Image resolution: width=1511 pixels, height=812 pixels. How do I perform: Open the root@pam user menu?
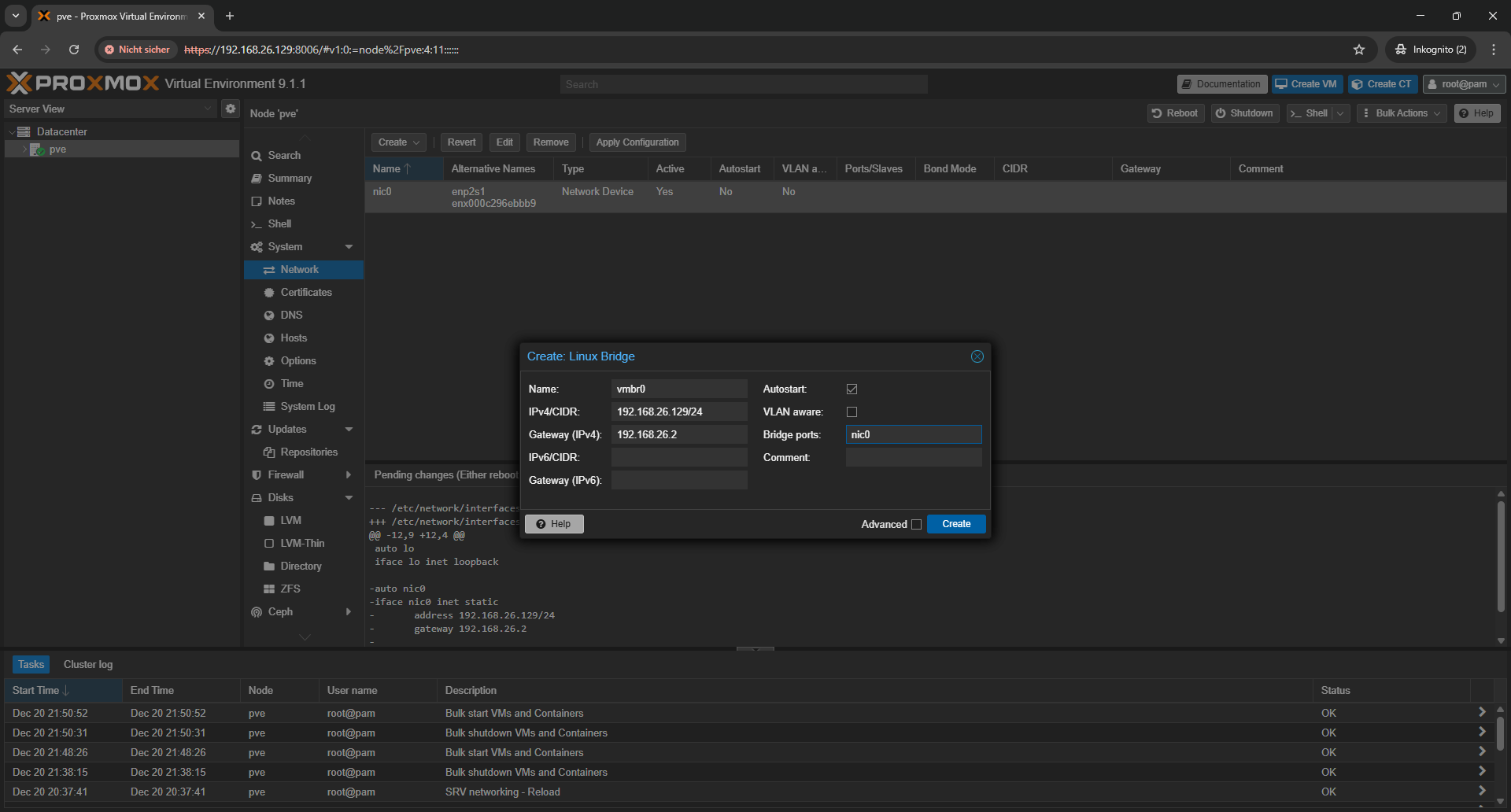pyautogui.click(x=1464, y=84)
